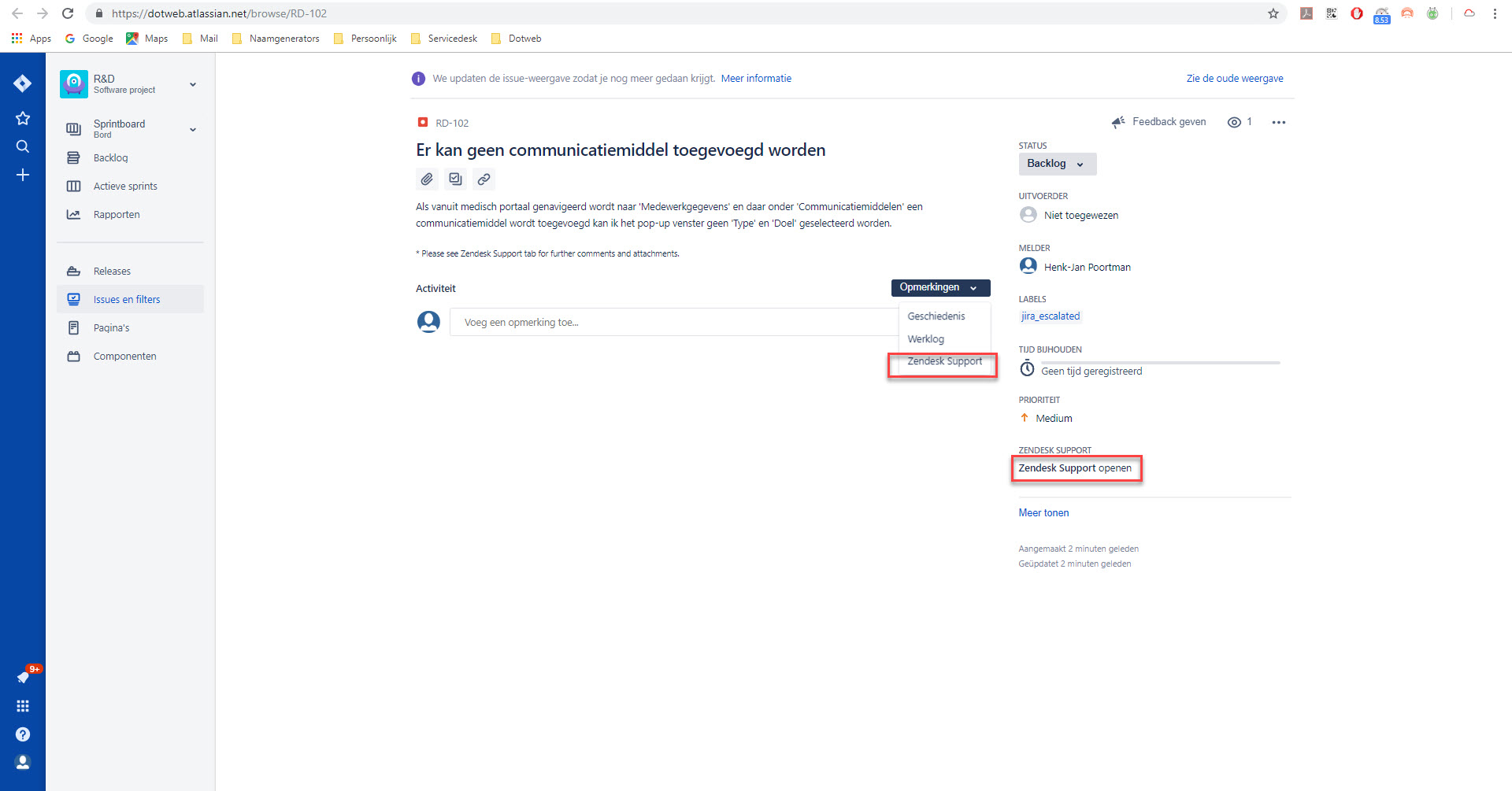Viewport: 1512px width, 791px height.
Task: Select Zendesk Support from the activity menu
Action: click(944, 362)
